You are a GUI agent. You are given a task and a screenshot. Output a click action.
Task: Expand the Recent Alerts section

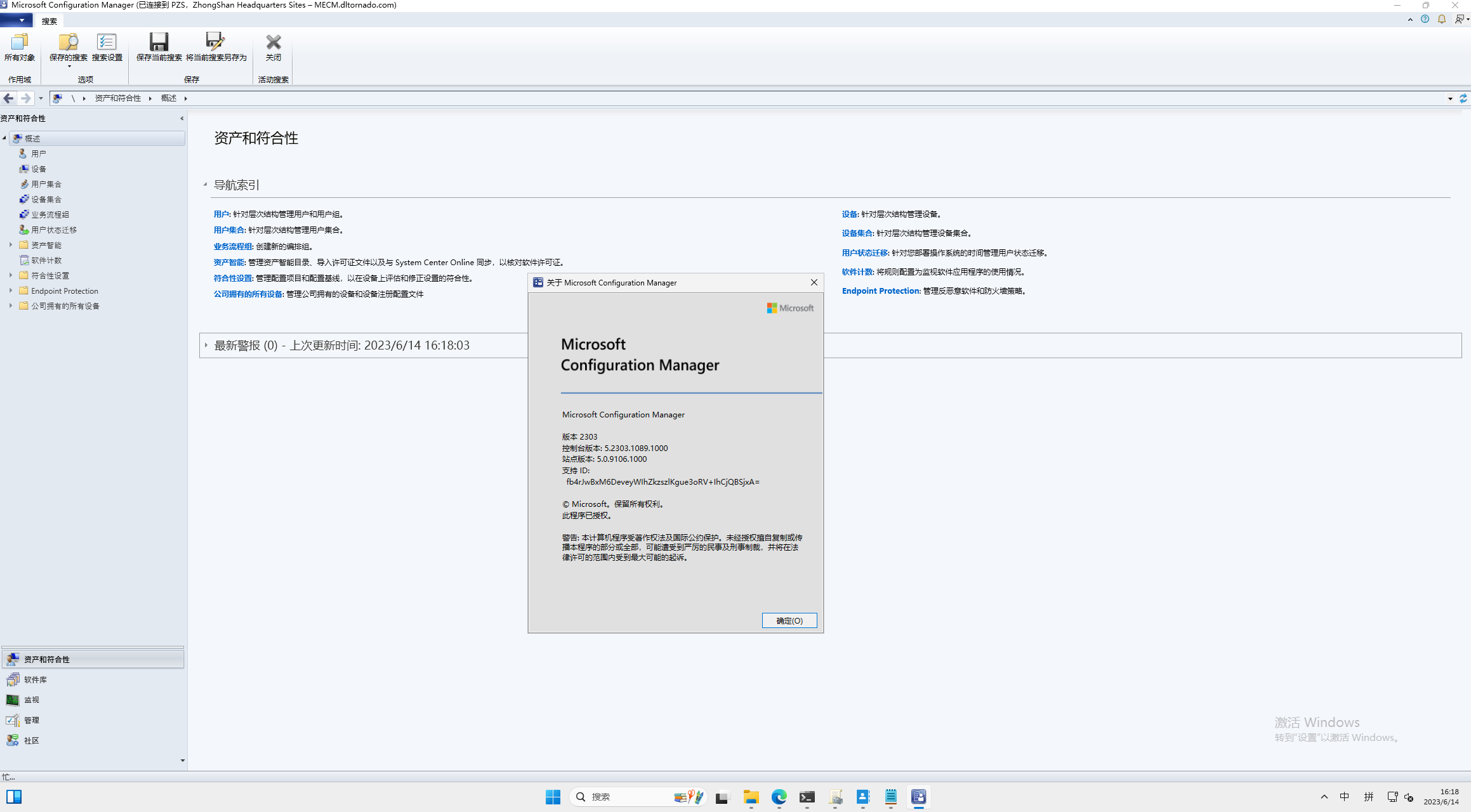(x=206, y=345)
